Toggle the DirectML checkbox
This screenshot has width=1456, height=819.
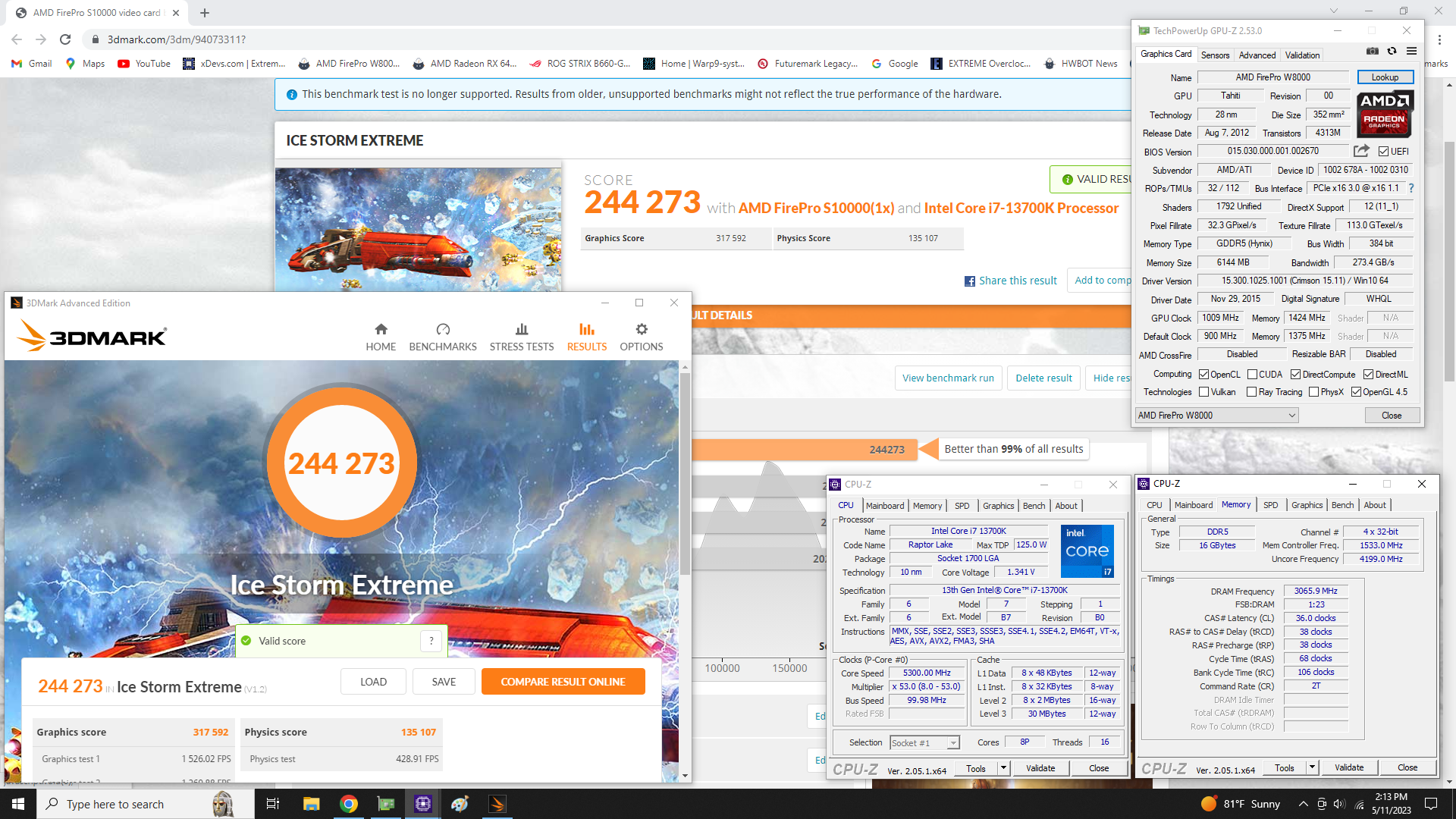tap(1368, 375)
